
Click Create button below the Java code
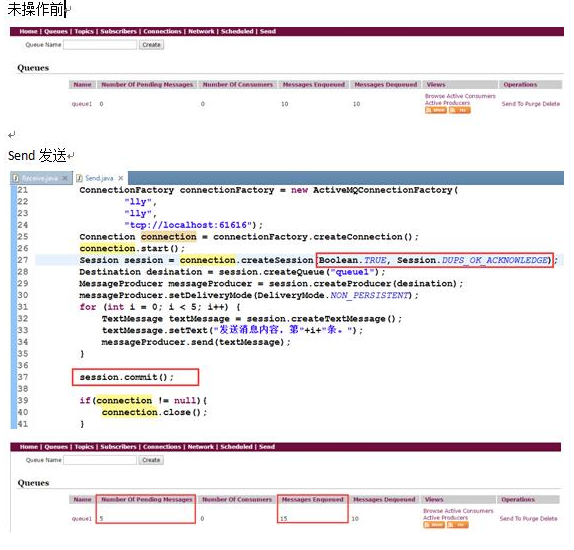click(151, 460)
